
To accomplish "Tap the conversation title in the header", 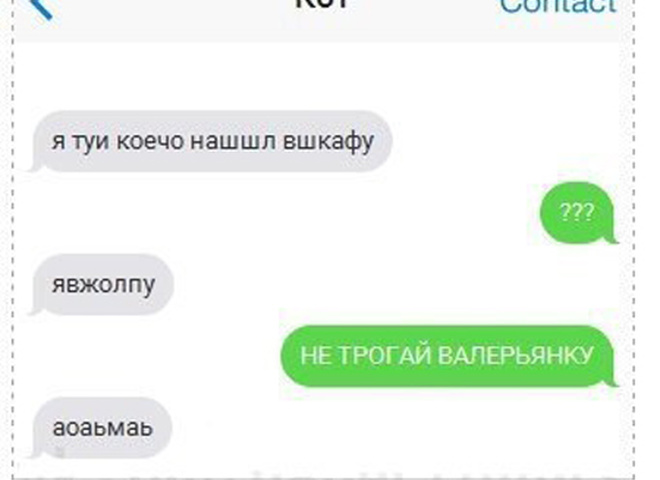I will click(322, 4).
